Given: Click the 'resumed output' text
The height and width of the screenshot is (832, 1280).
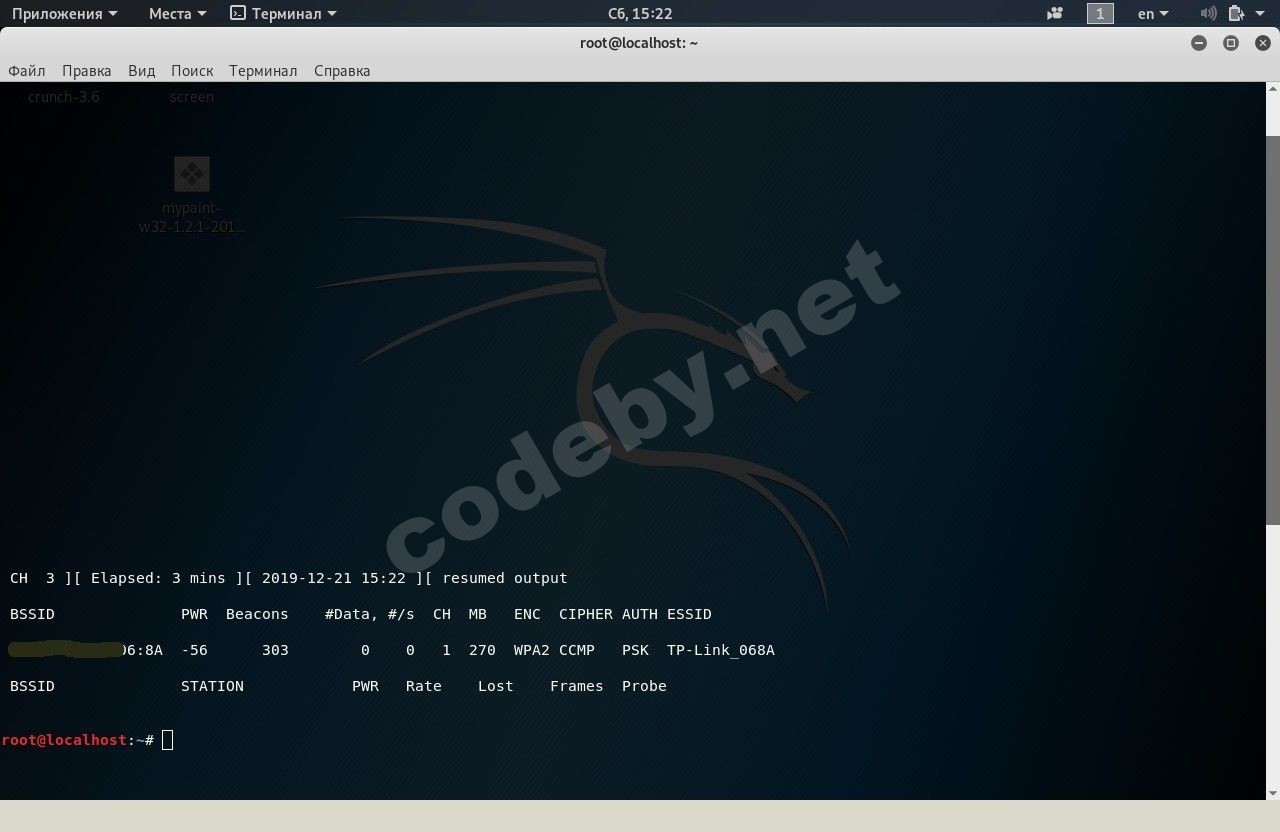Looking at the screenshot, I should [x=505, y=578].
